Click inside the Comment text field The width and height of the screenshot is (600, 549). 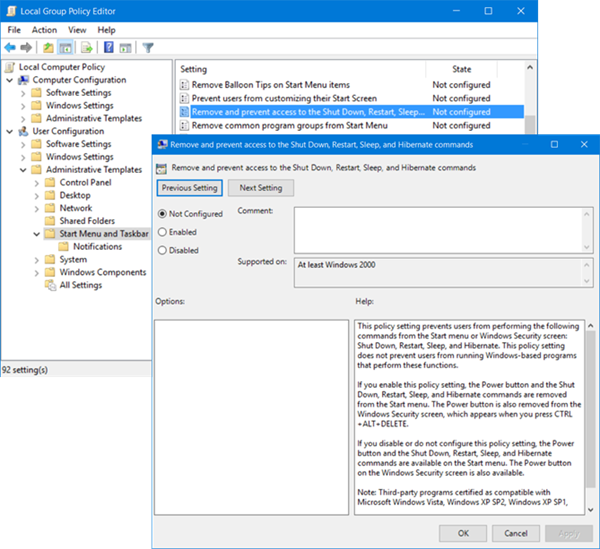click(x=439, y=230)
